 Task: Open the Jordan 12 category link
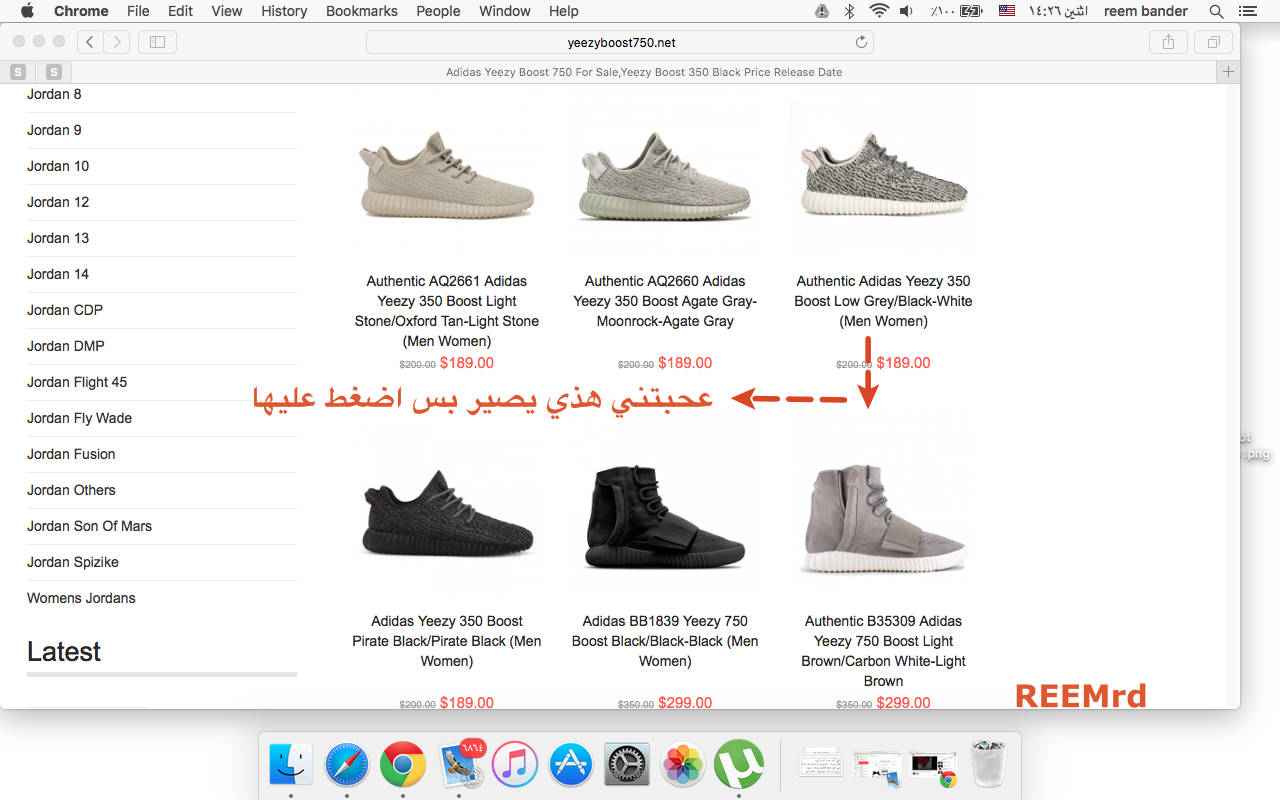[58, 202]
